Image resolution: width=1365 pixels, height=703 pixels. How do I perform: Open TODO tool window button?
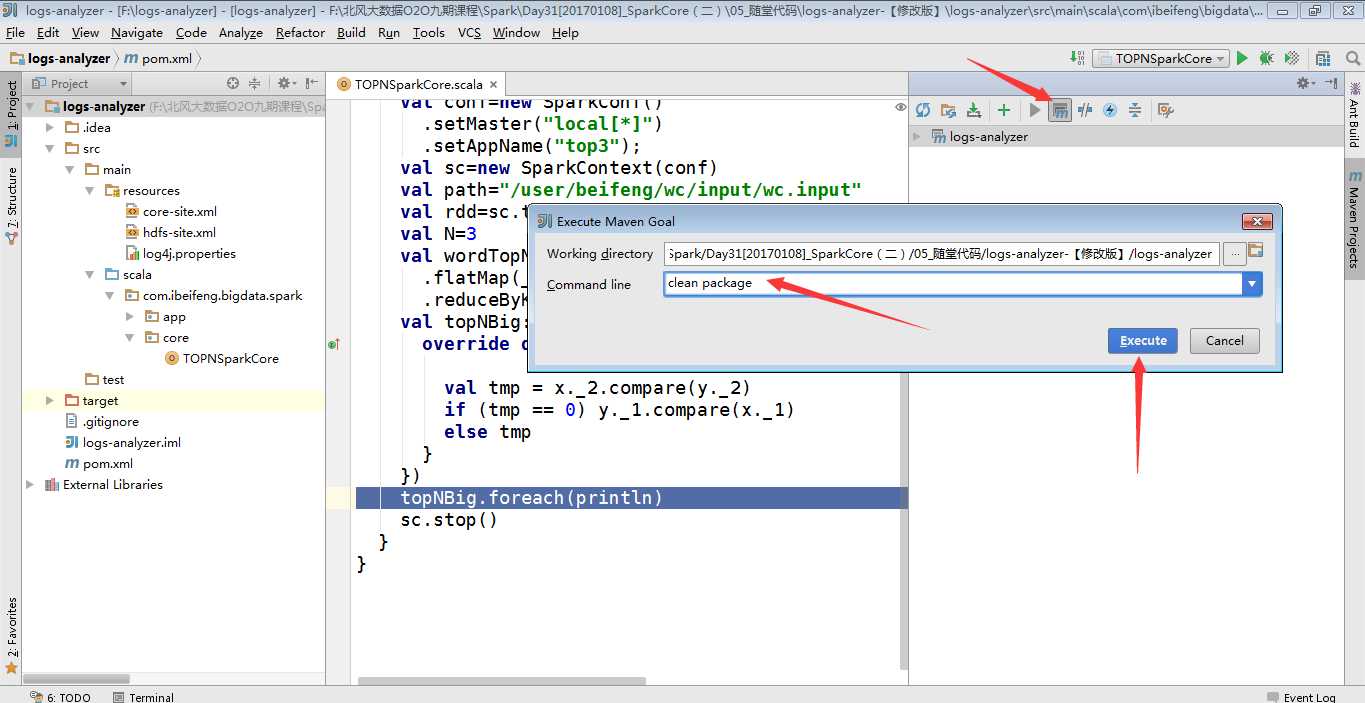coord(61,697)
